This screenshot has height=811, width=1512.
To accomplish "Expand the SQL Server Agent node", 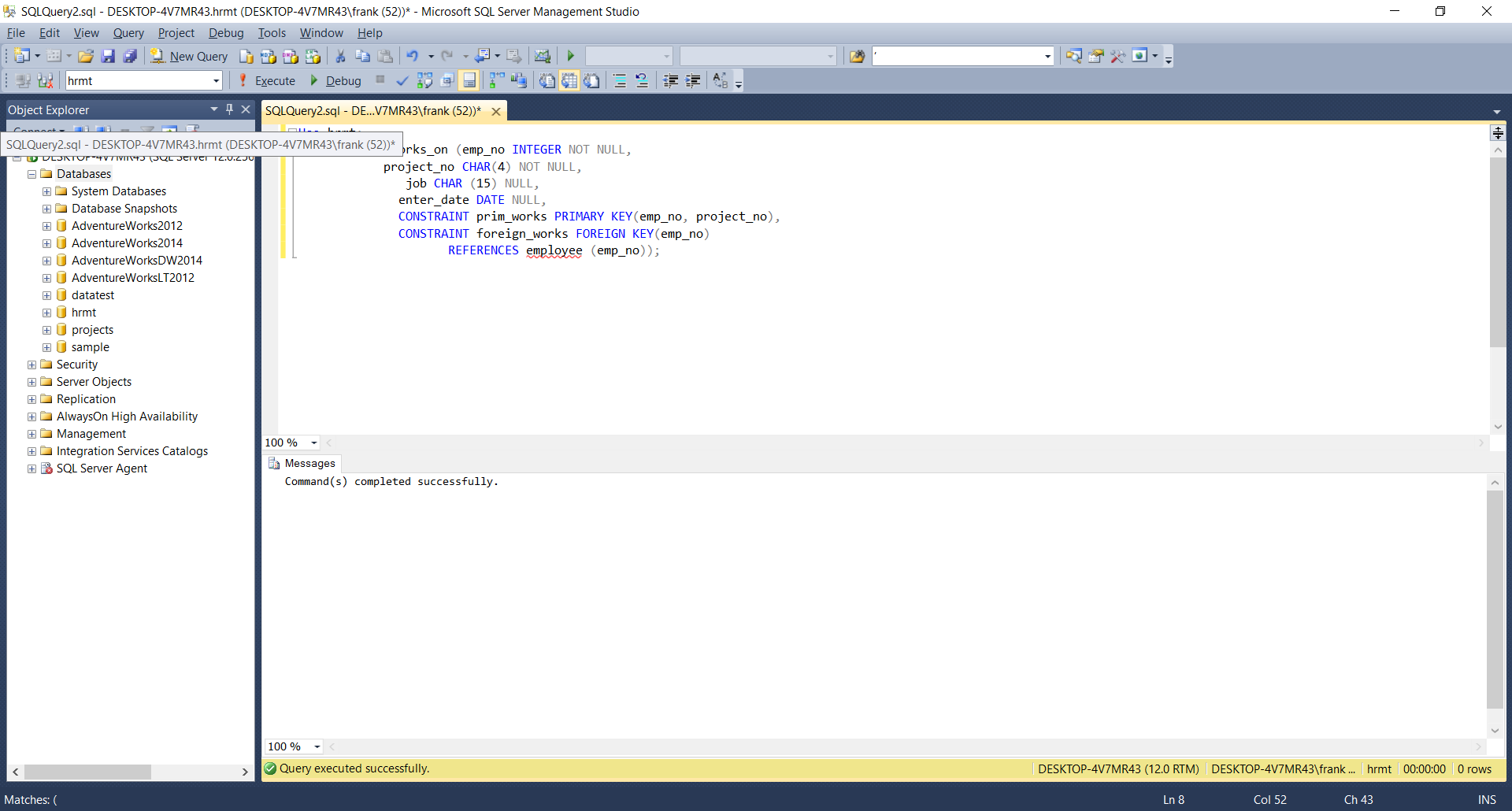I will click(32, 468).
